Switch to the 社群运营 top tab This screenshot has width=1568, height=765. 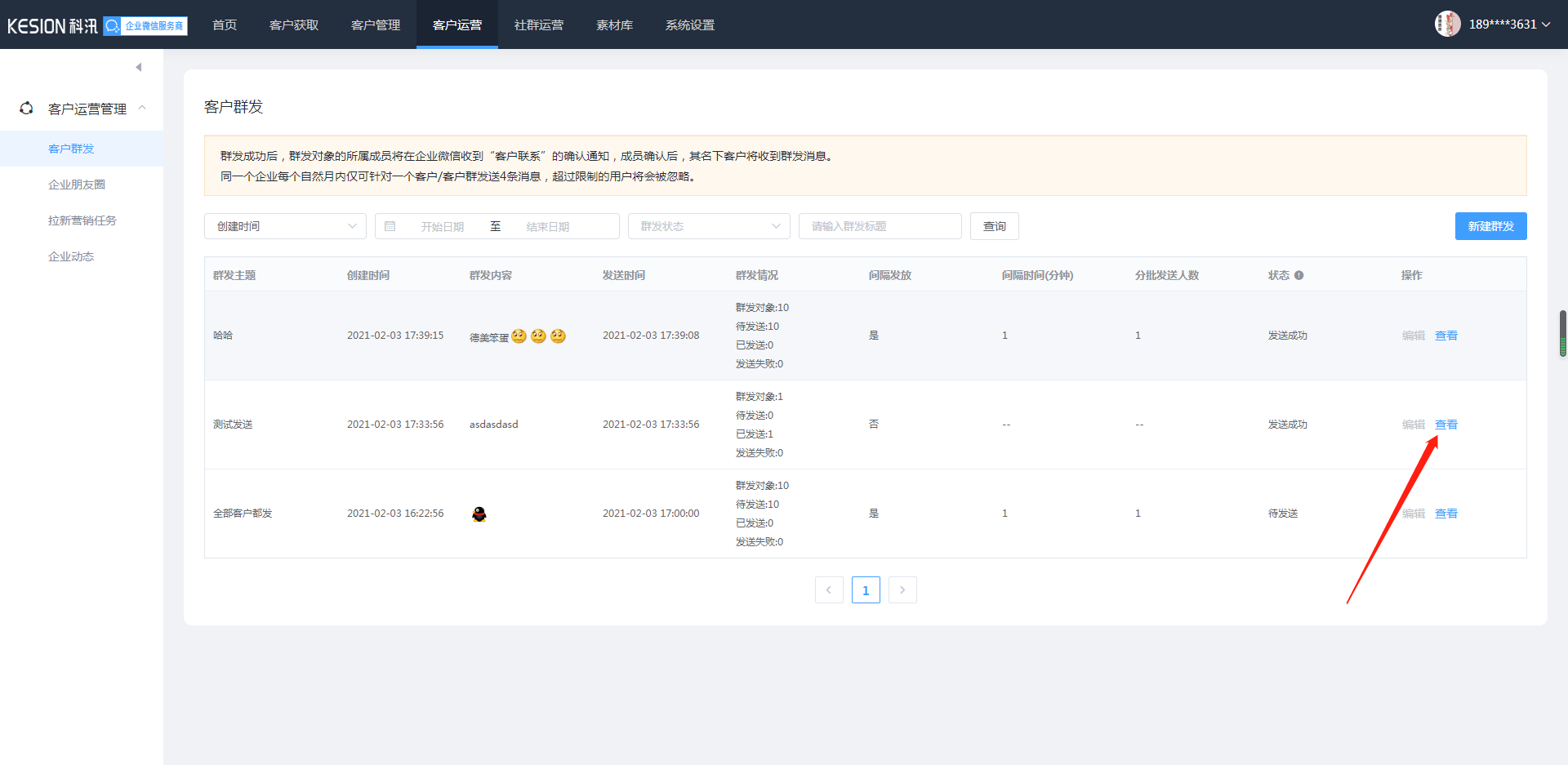coord(538,24)
